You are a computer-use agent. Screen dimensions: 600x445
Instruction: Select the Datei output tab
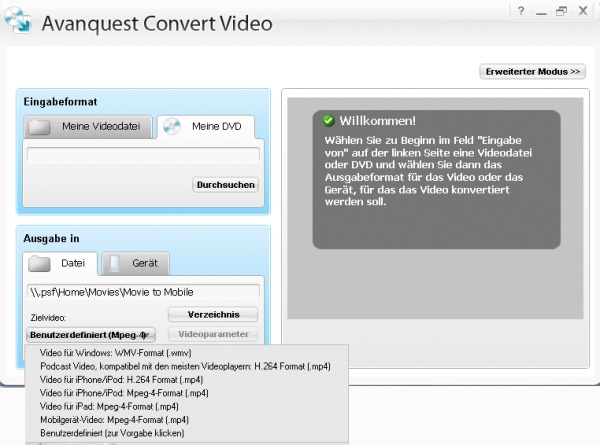[60, 263]
